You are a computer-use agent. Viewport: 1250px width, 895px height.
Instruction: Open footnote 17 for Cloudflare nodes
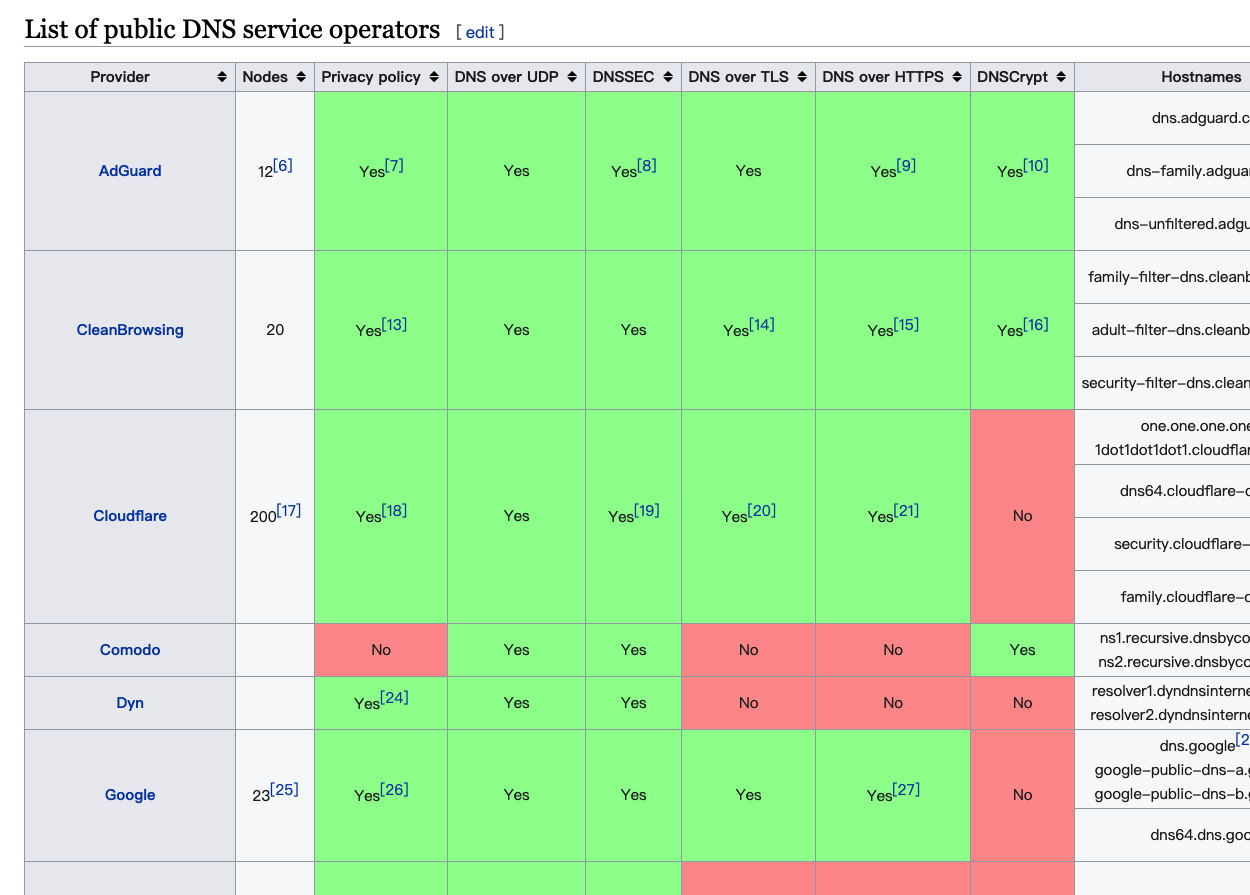click(289, 510)
